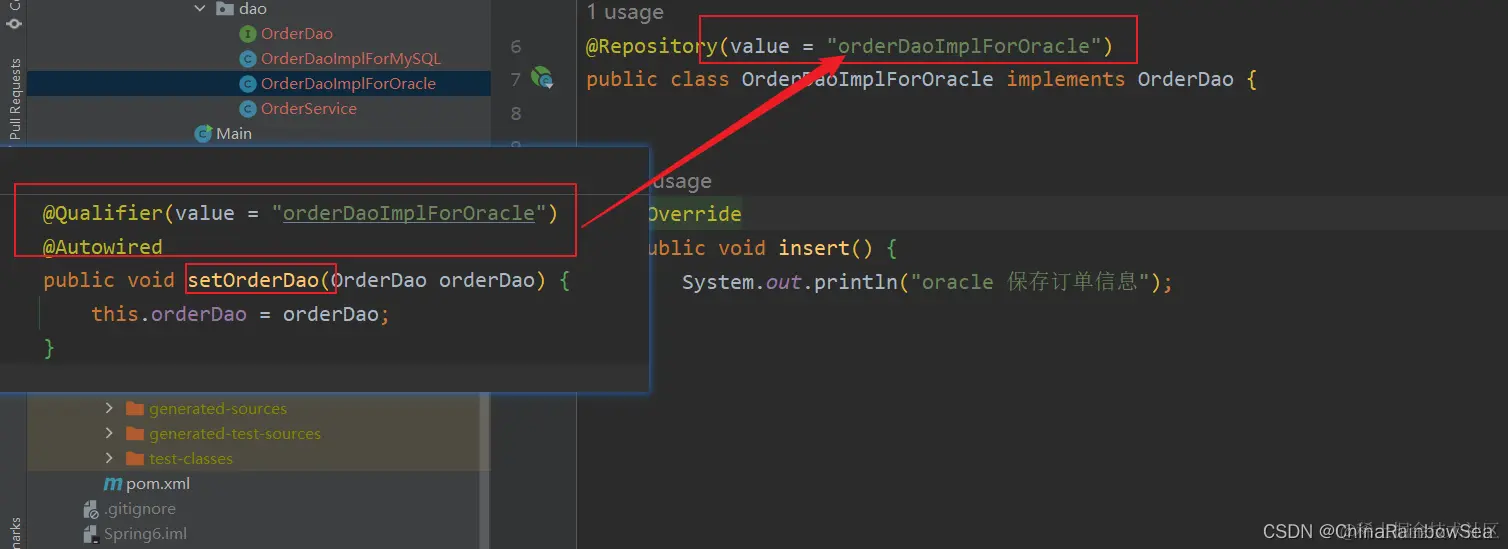The width and height of the screenshot is (1508, 549).
Task: Select test-classes folder row
Action: (259, 459)
